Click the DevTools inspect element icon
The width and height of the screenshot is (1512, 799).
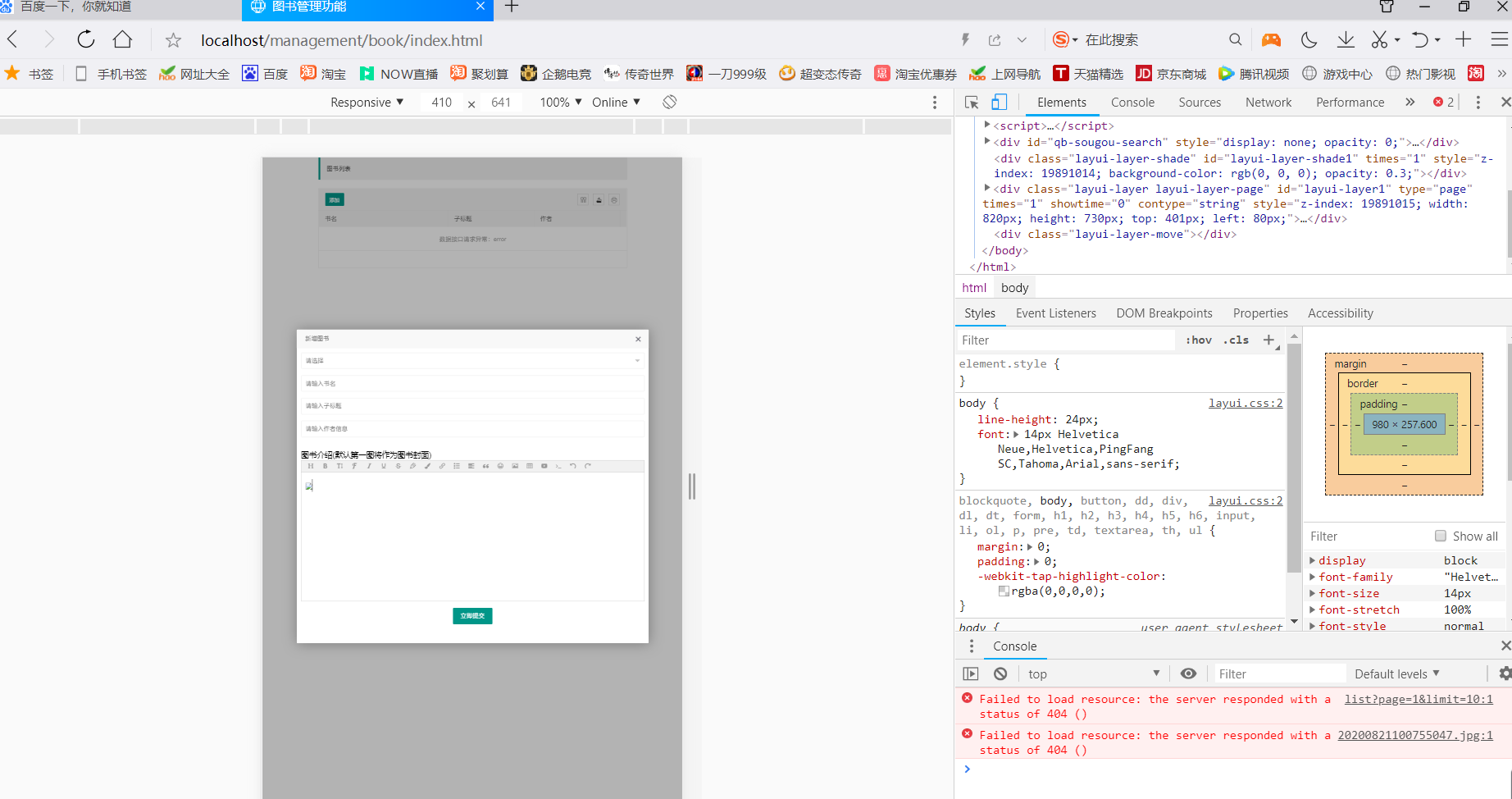pyautogui.click(x=972, y=103)
